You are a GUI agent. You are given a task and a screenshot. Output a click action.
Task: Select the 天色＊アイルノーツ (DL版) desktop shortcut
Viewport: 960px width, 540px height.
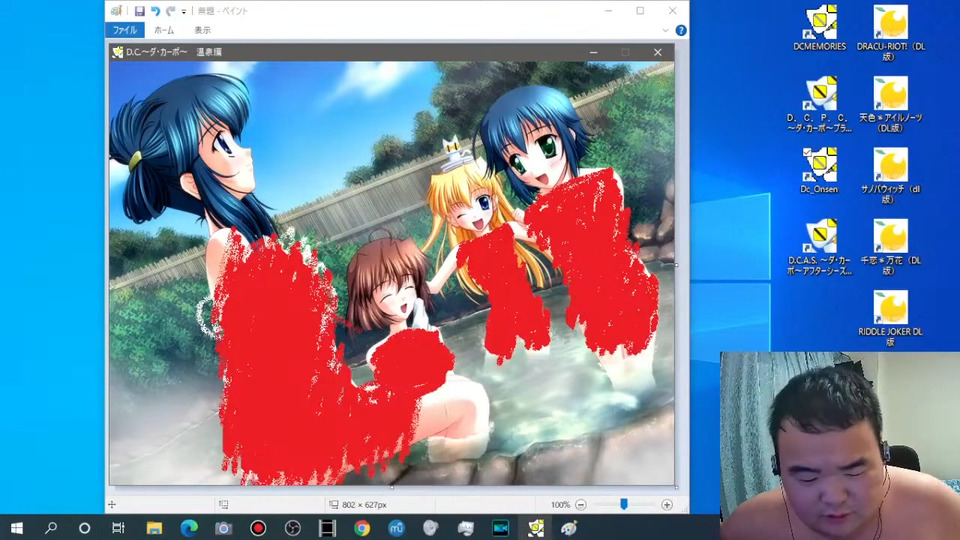tap(891, 104)
